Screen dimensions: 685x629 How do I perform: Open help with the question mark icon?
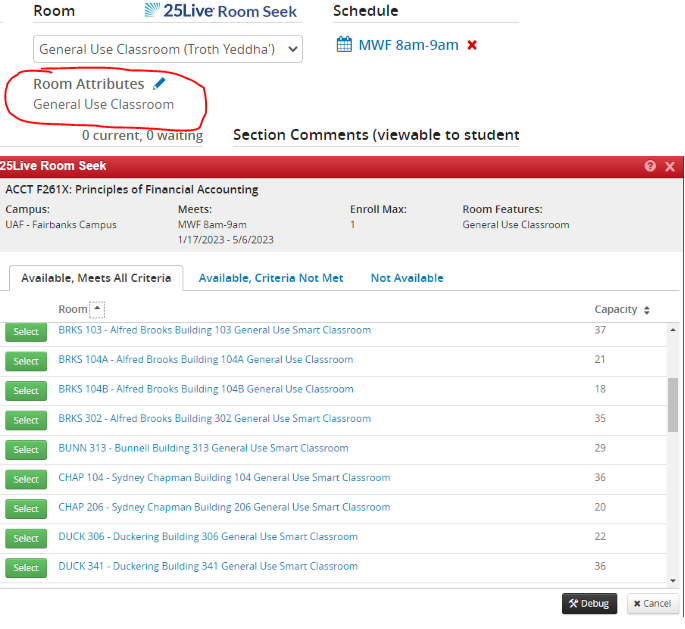tap(650, 166)
